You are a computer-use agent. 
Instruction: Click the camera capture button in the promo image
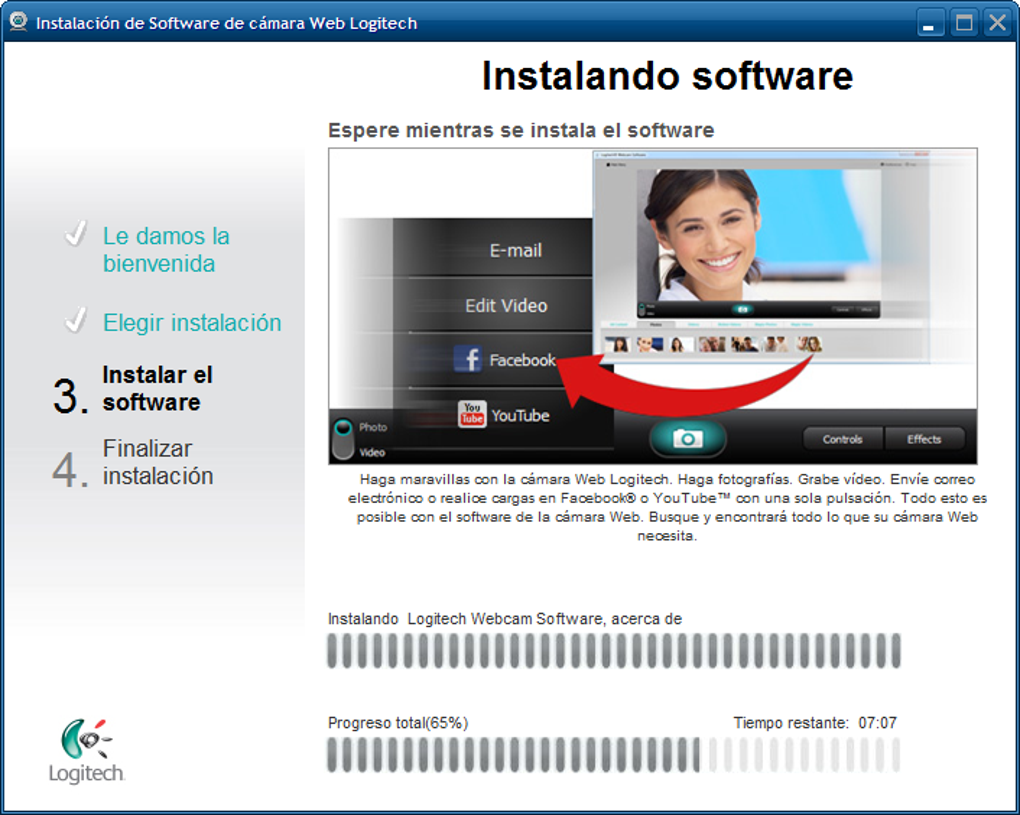[x=688, y=438]
